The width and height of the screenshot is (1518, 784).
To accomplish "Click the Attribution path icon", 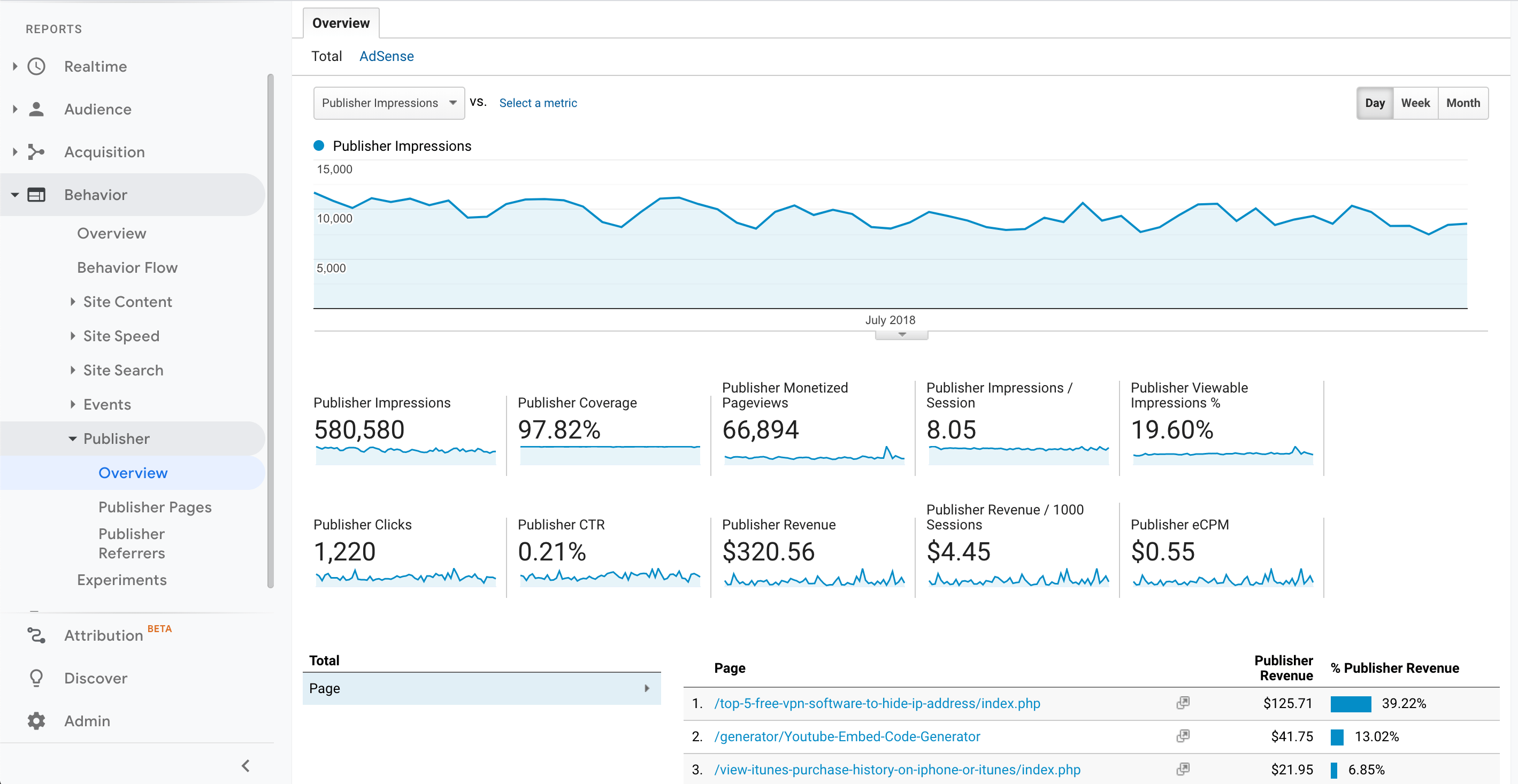I will (x=36, y=635).
